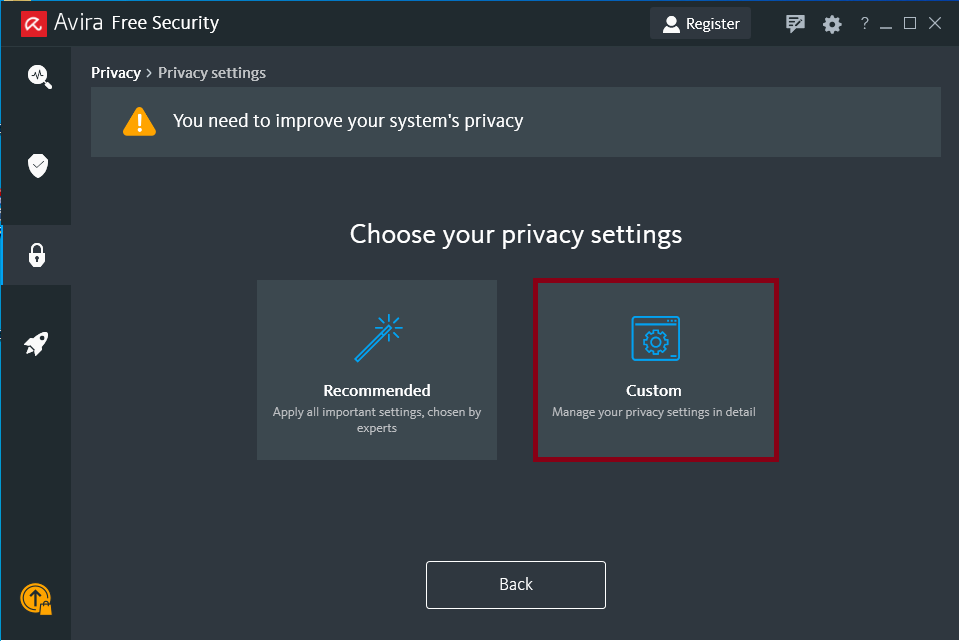Screen dimensions: 959x641
Task: Click the improve system's privacy banner
Action: (x=515, y=121)
